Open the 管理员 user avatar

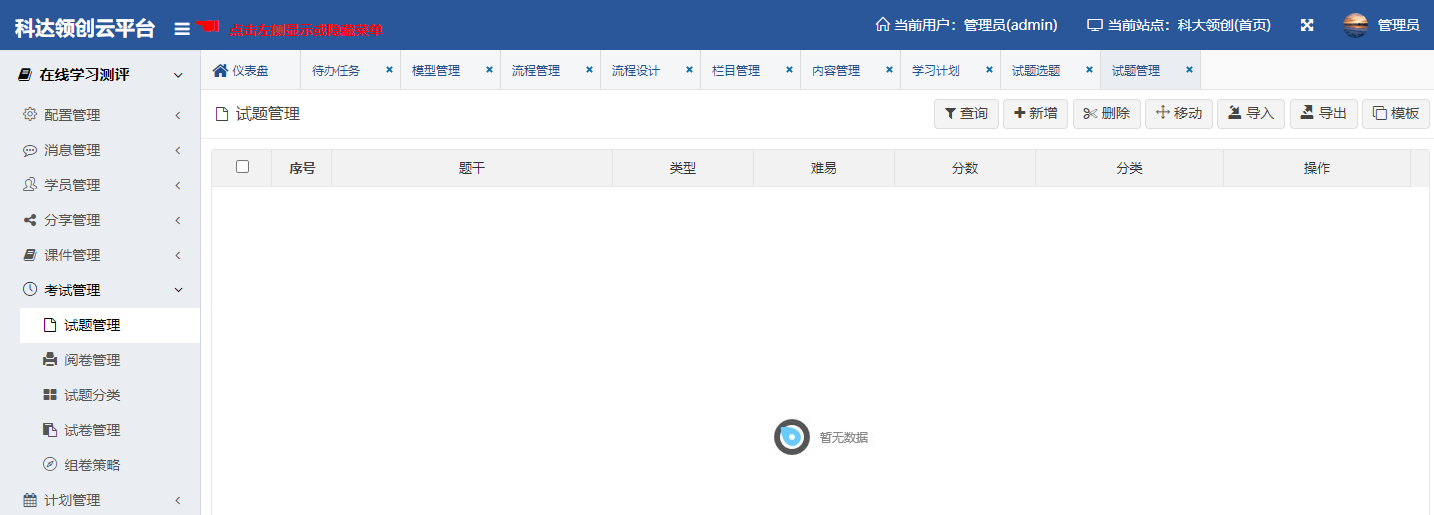click(x=1356, y=25)
